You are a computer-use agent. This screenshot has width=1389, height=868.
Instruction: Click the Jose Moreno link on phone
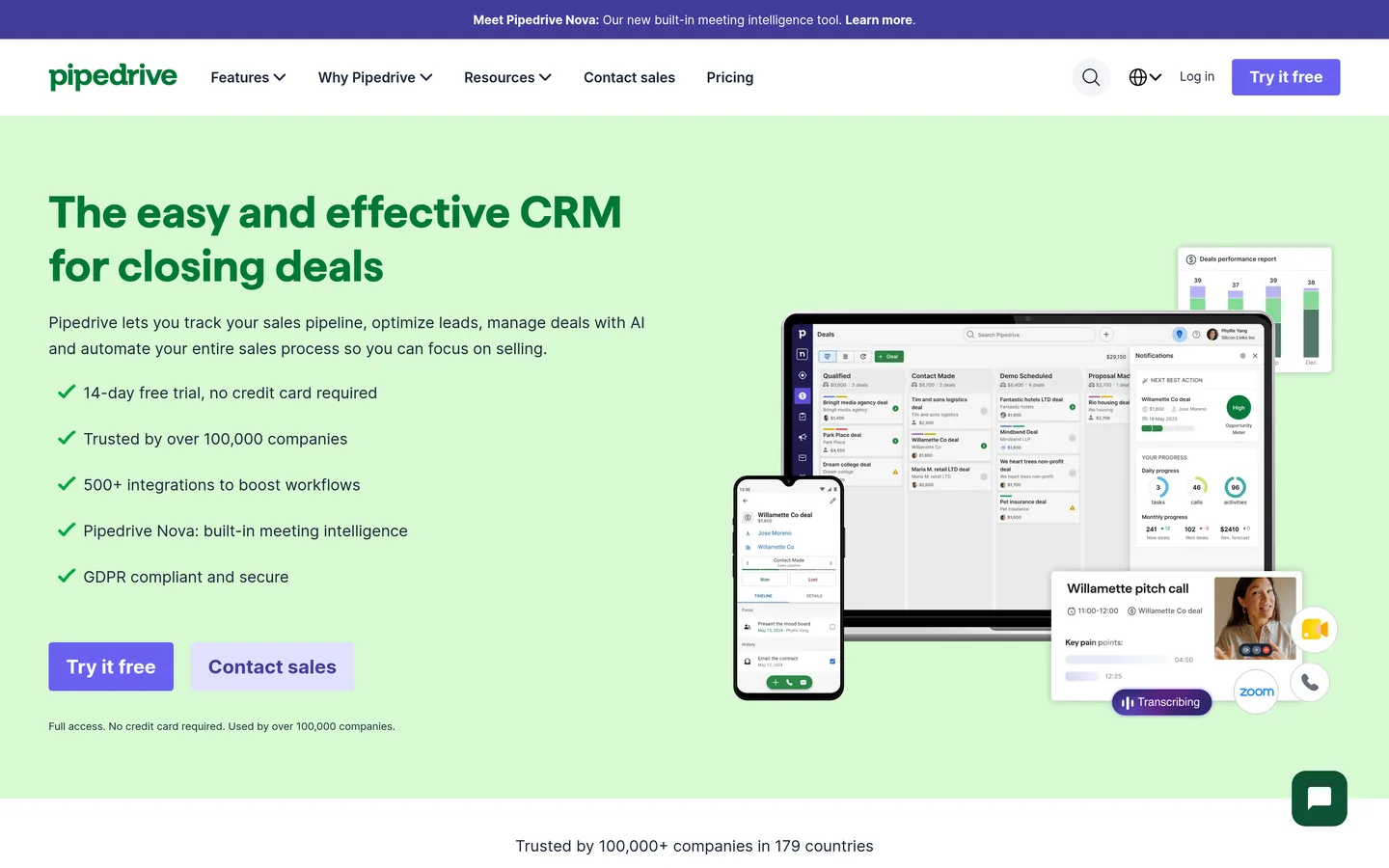click(x=775, y=533)
